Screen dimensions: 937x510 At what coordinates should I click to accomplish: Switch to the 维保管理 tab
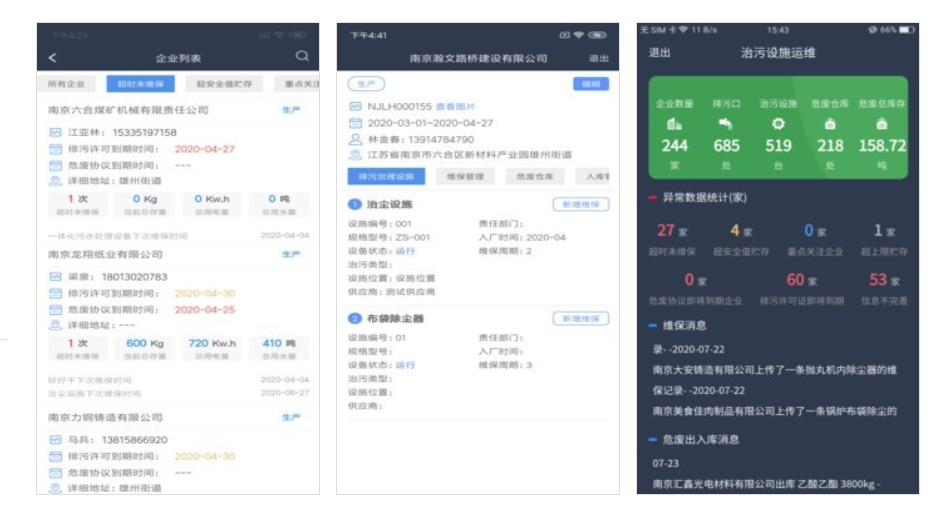(465, 176)
